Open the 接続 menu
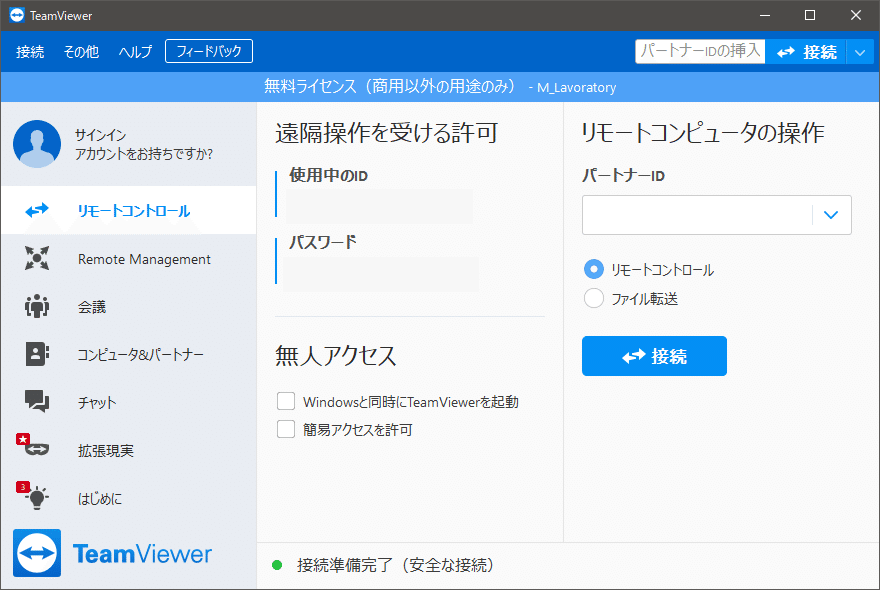 (30, 52)
